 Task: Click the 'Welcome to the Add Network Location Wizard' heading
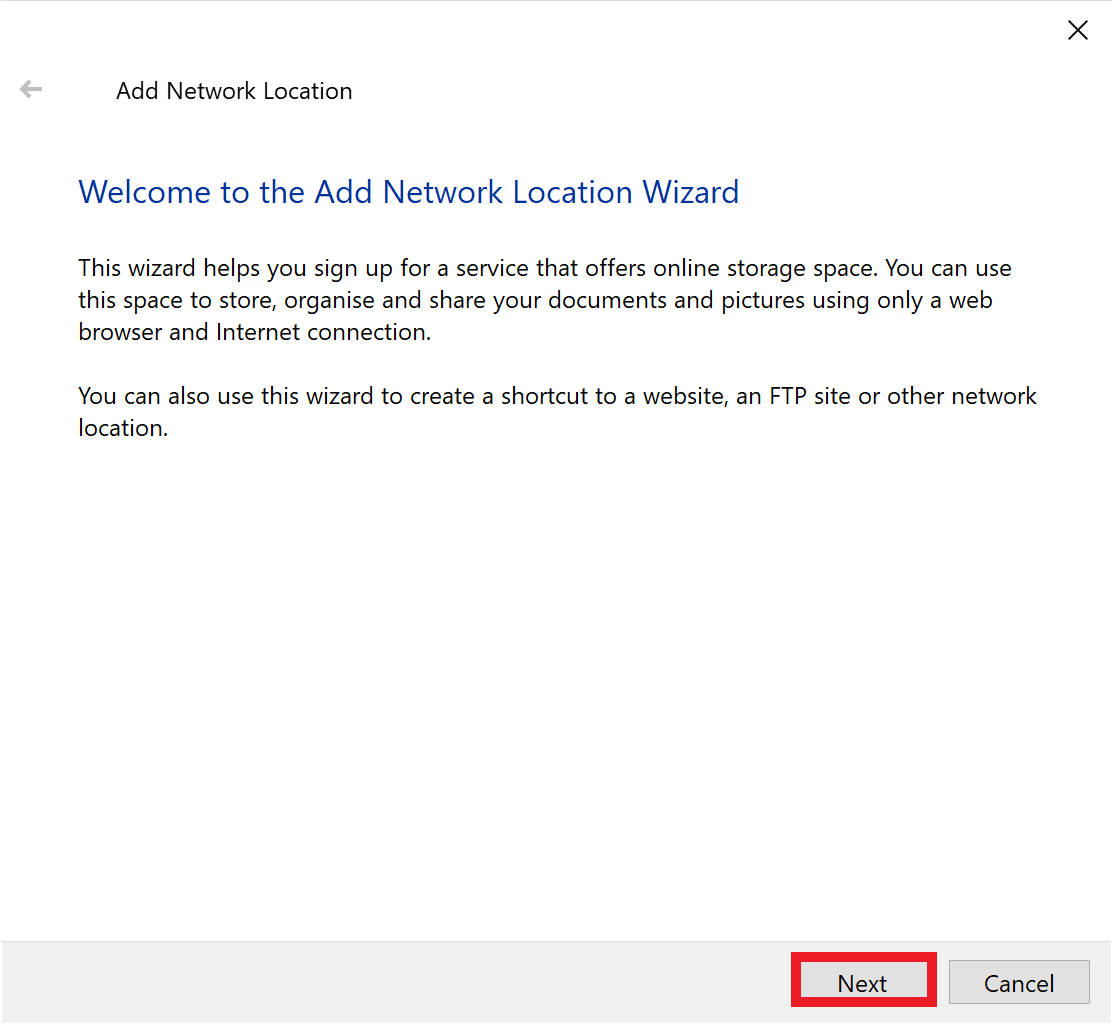(408, 192)
